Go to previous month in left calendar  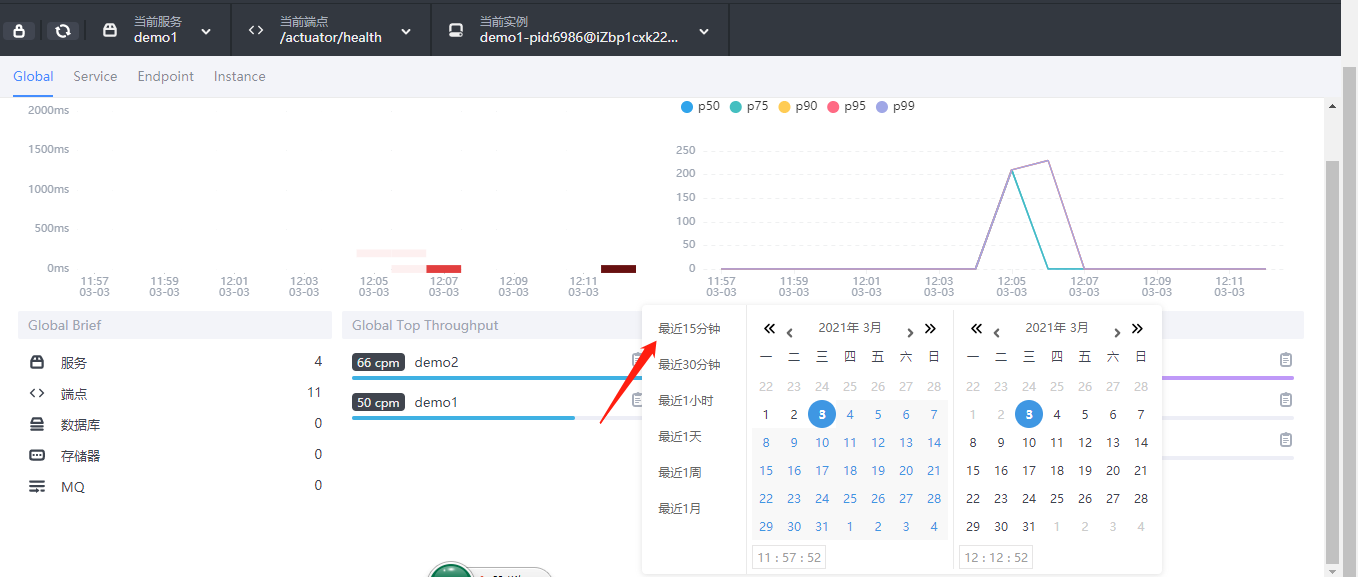(x=790, y=332)
